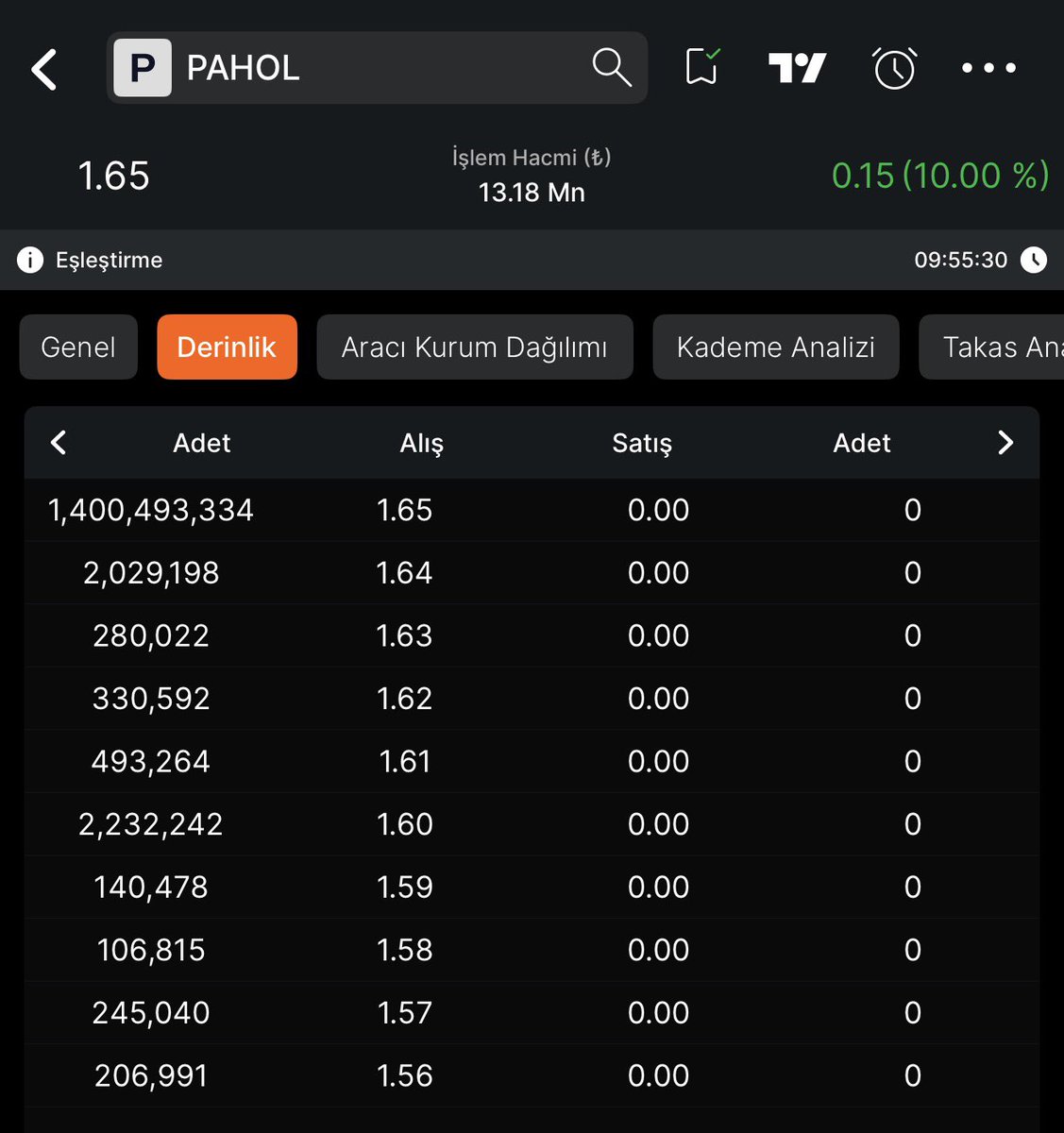Select the 1.57 bid price cell
This screenshot has height=1133, width=1064.
click(404, 1013)
